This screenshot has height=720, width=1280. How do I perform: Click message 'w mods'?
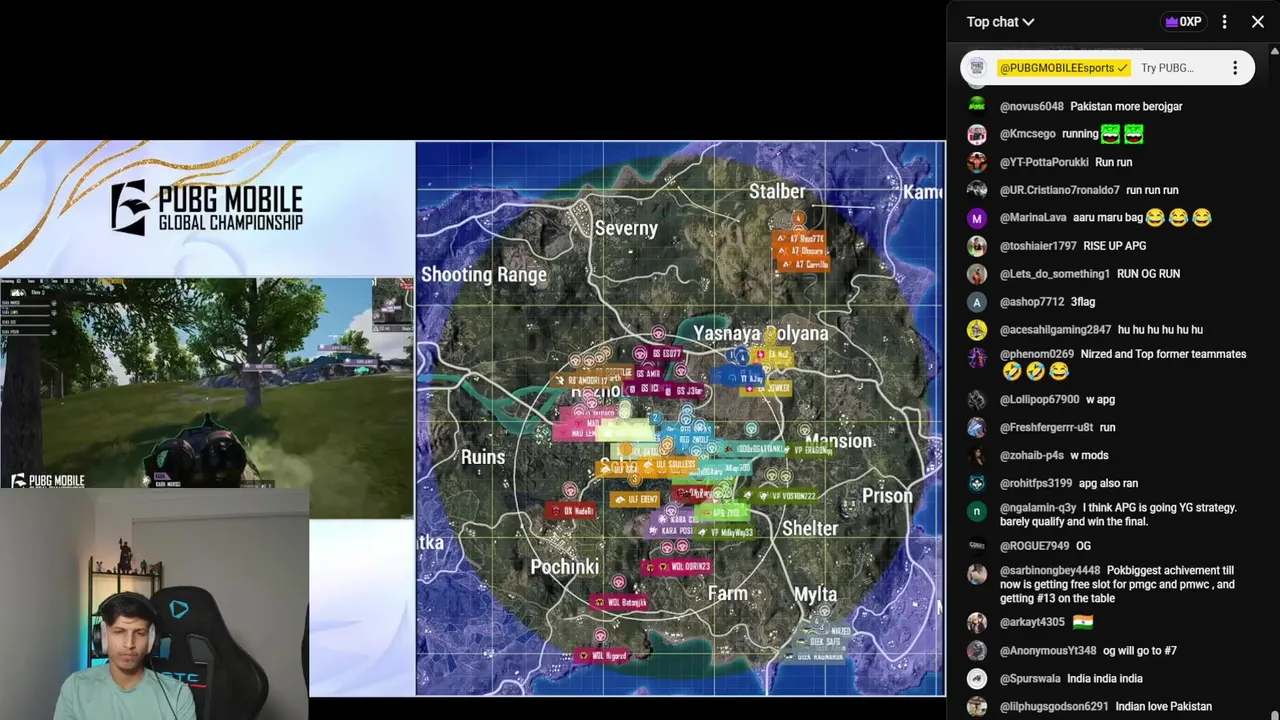pos(1089,456)
